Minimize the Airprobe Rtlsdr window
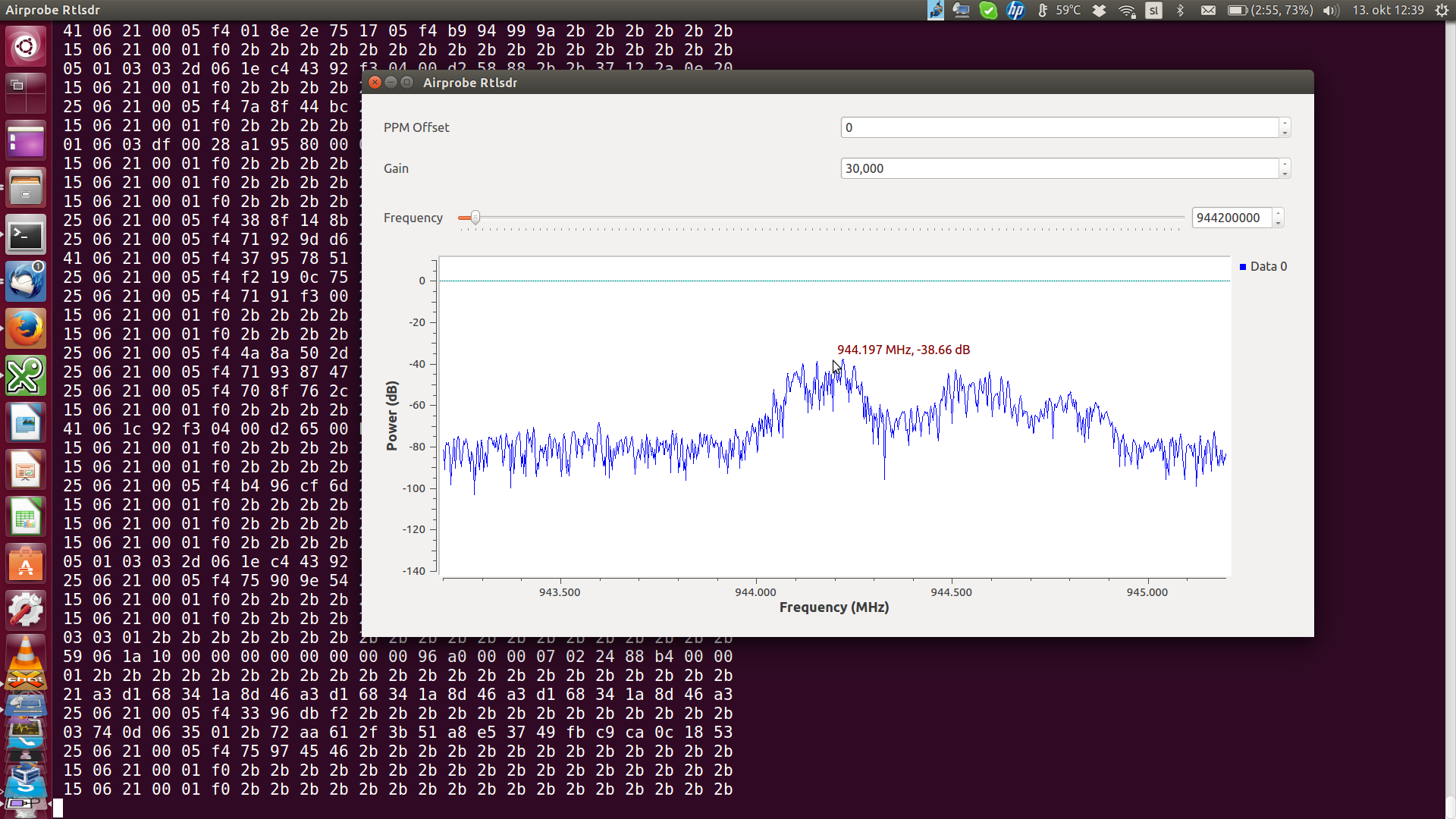The width and height of the screenshot is (1456, 819). (391, 82)
